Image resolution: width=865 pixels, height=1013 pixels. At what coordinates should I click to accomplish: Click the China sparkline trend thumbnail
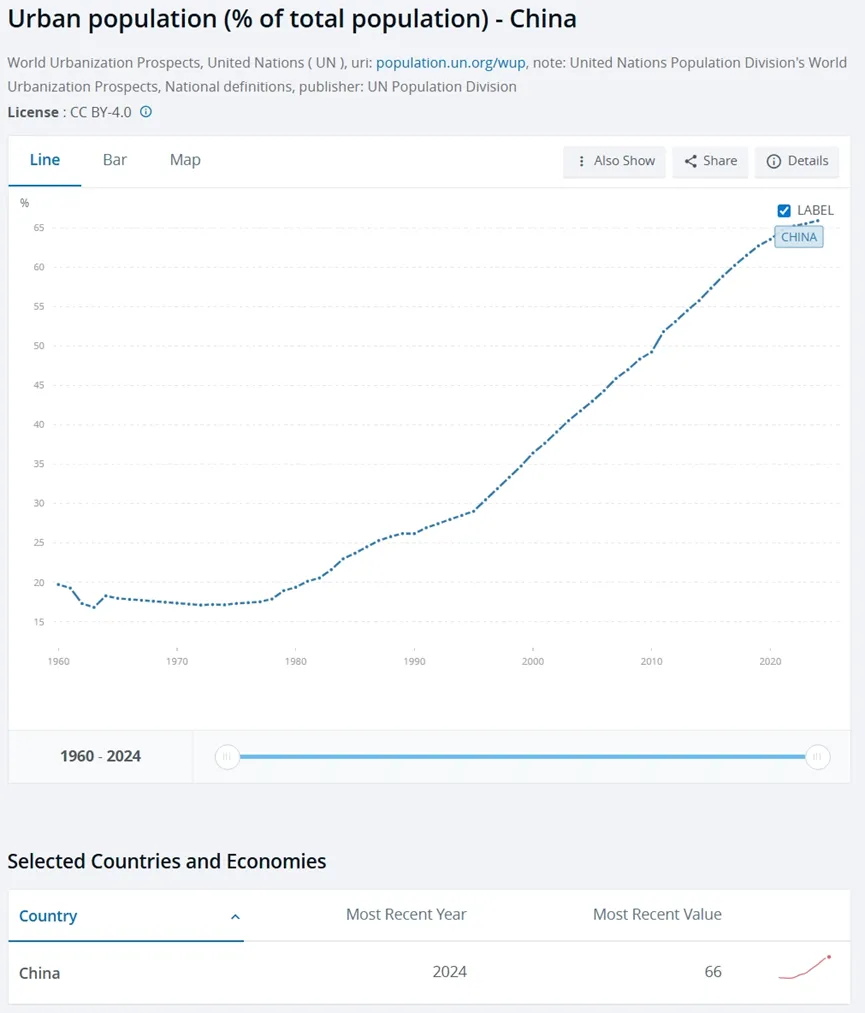point(805,968)
